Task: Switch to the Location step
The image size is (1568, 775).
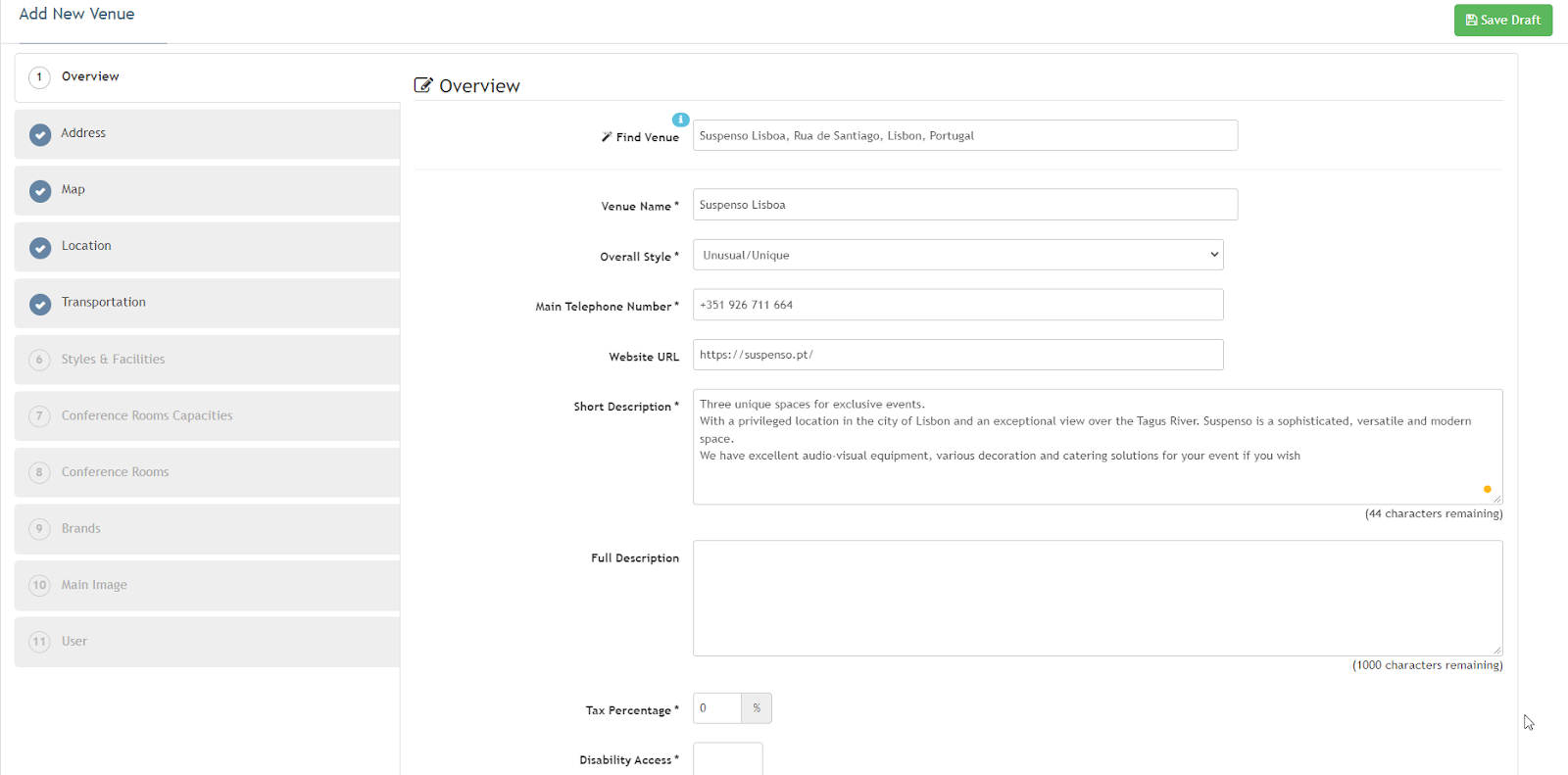Action: coord(207,247)
